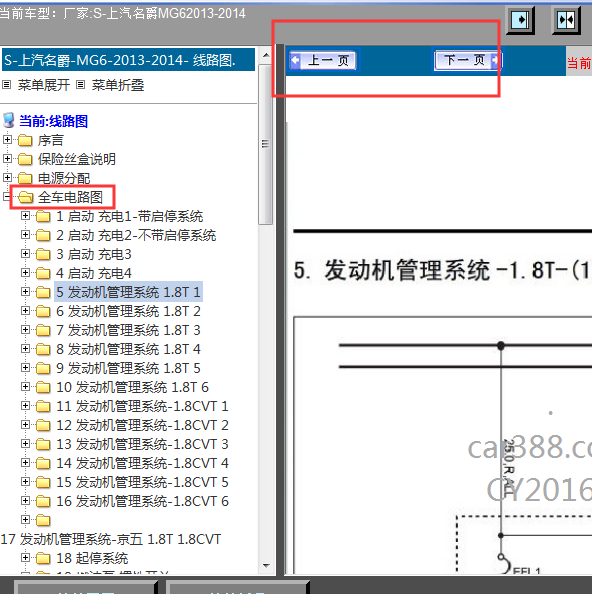Expand 3 启动 充电3 plus box
Viewport: 592px width, 594px height.
click(x=25, y=254)
